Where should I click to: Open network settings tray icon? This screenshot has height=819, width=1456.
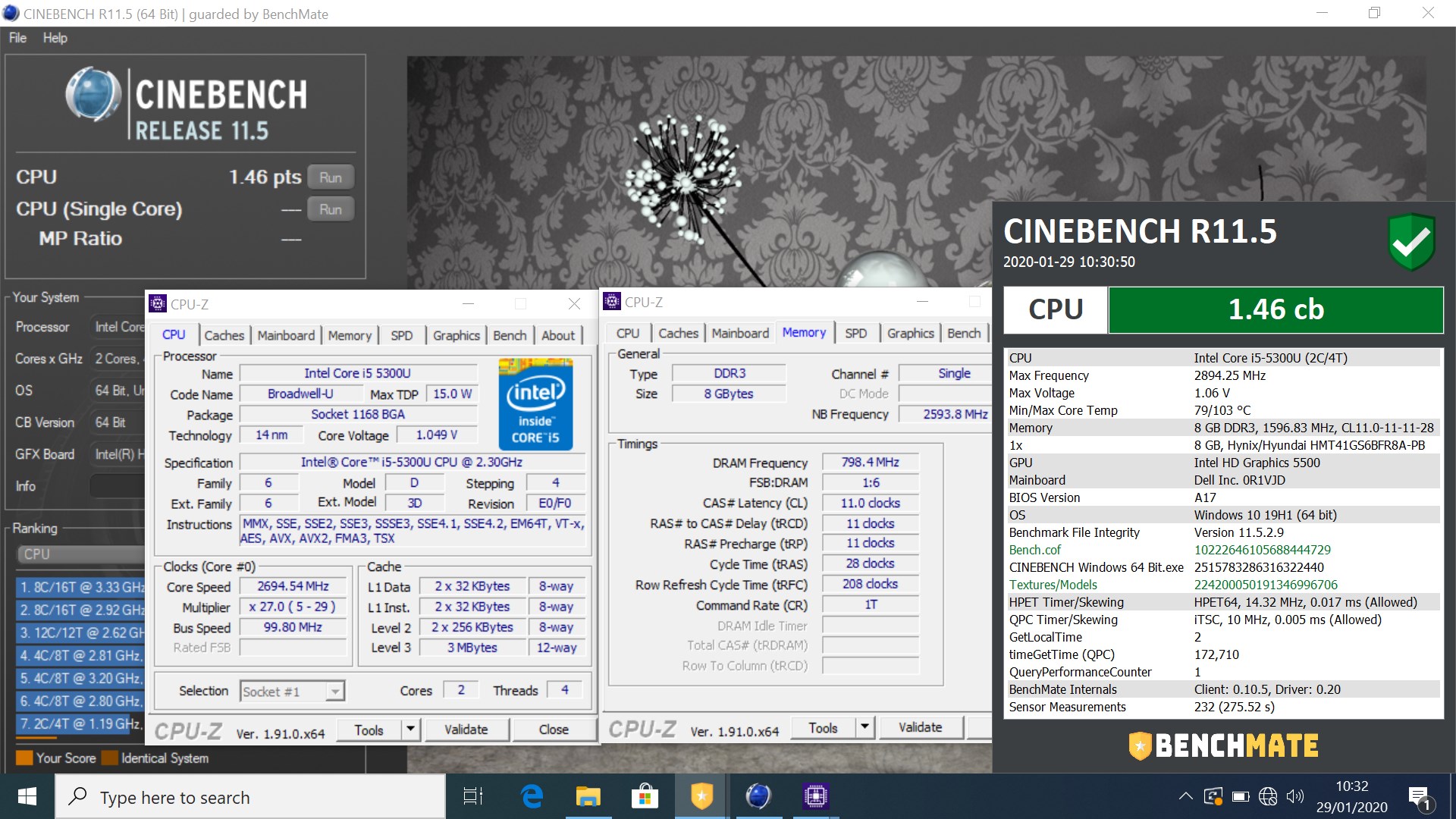pos(1268,796)
